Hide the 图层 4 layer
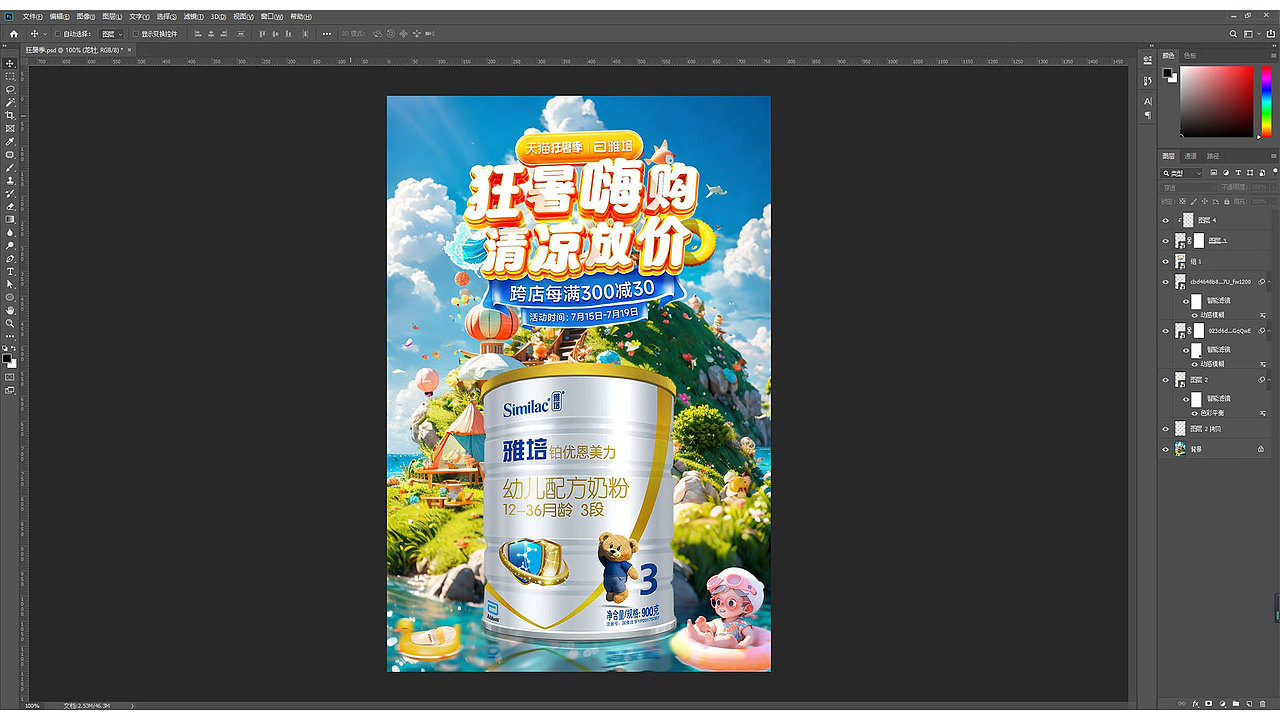Viewport: 1280px width, 720px height. point(1165,220)
